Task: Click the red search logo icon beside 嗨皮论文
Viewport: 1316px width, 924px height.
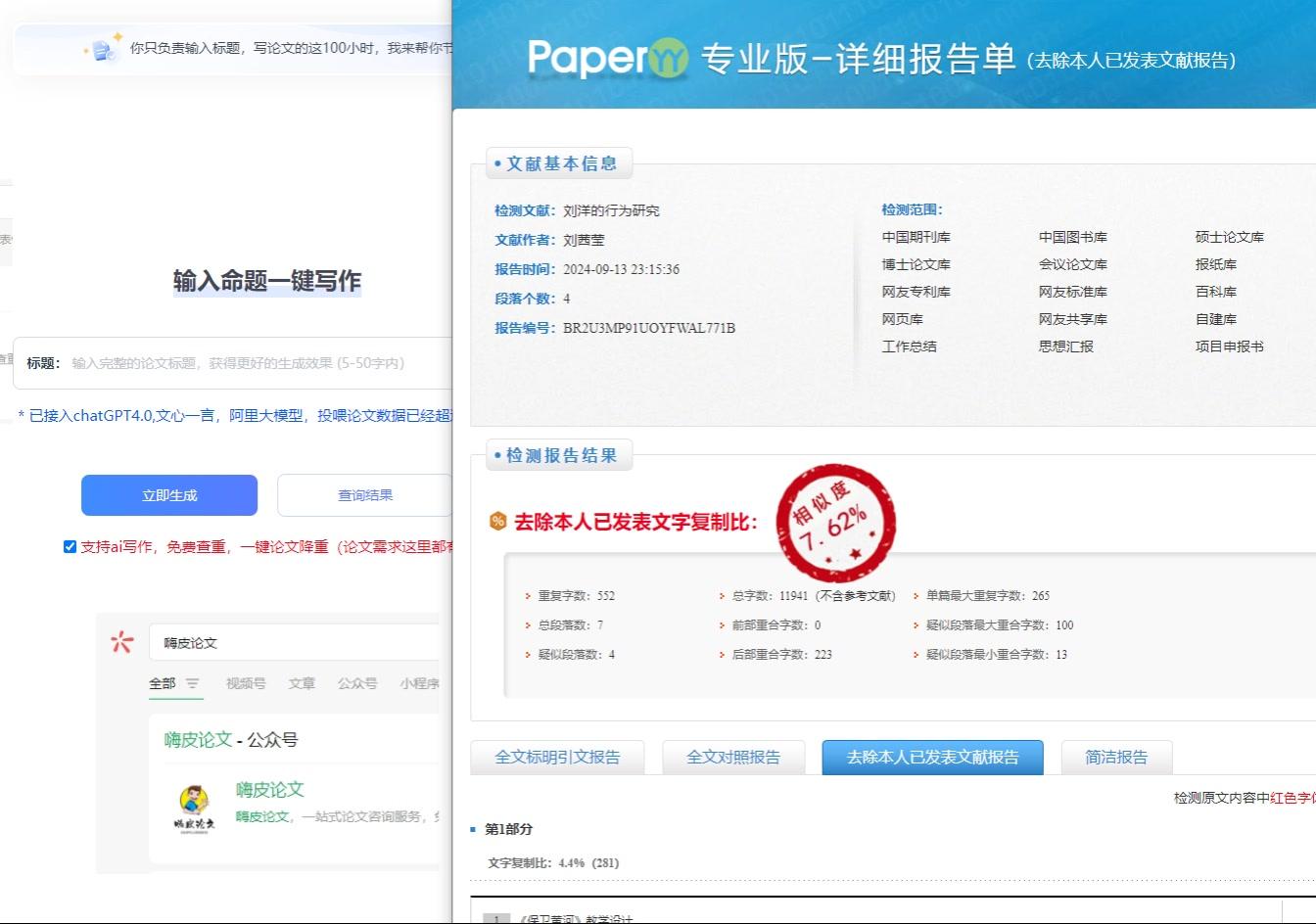Action: pyautogui.click(x=122, y=642)
